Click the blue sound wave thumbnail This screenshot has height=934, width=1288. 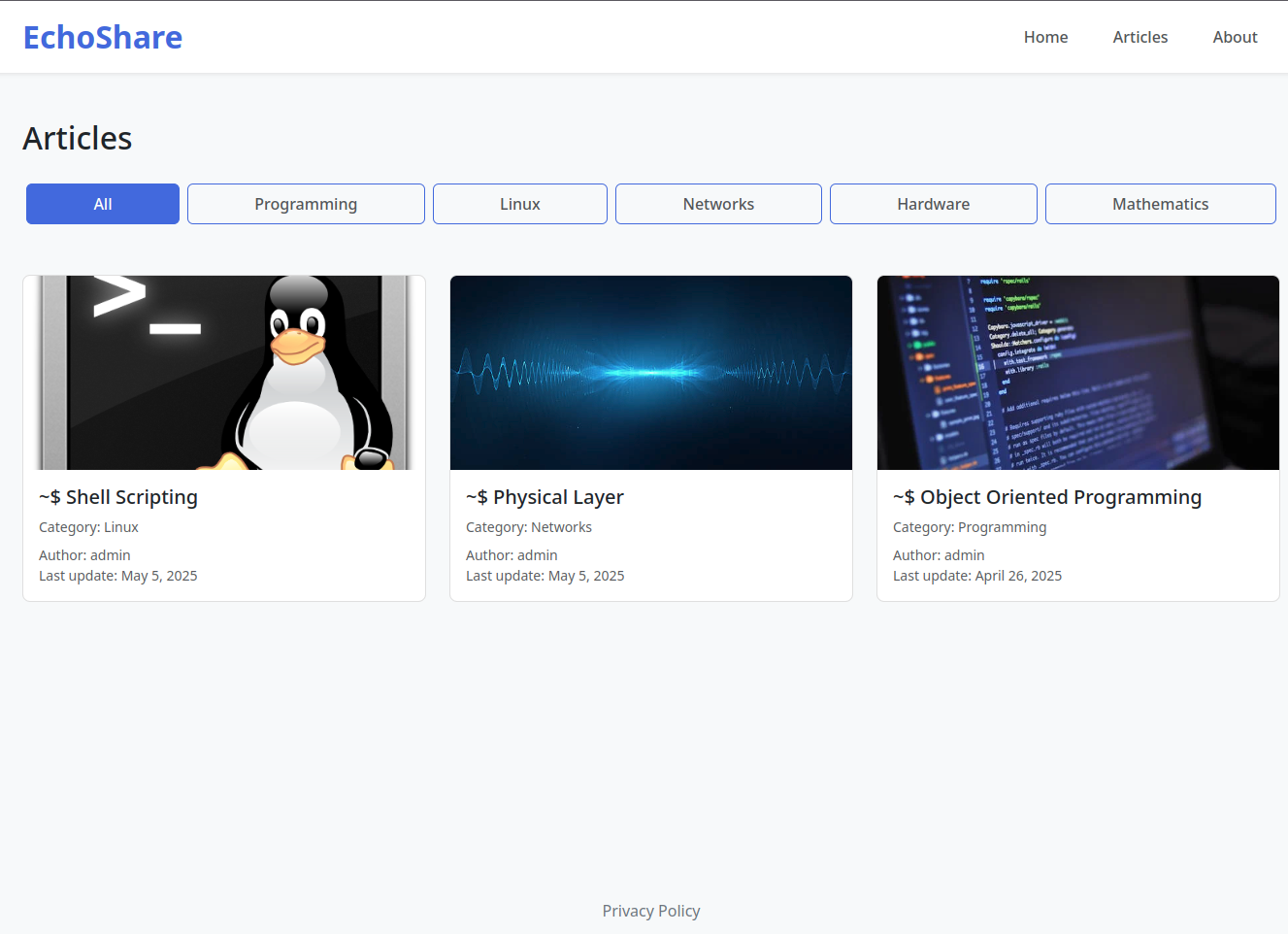651,373
